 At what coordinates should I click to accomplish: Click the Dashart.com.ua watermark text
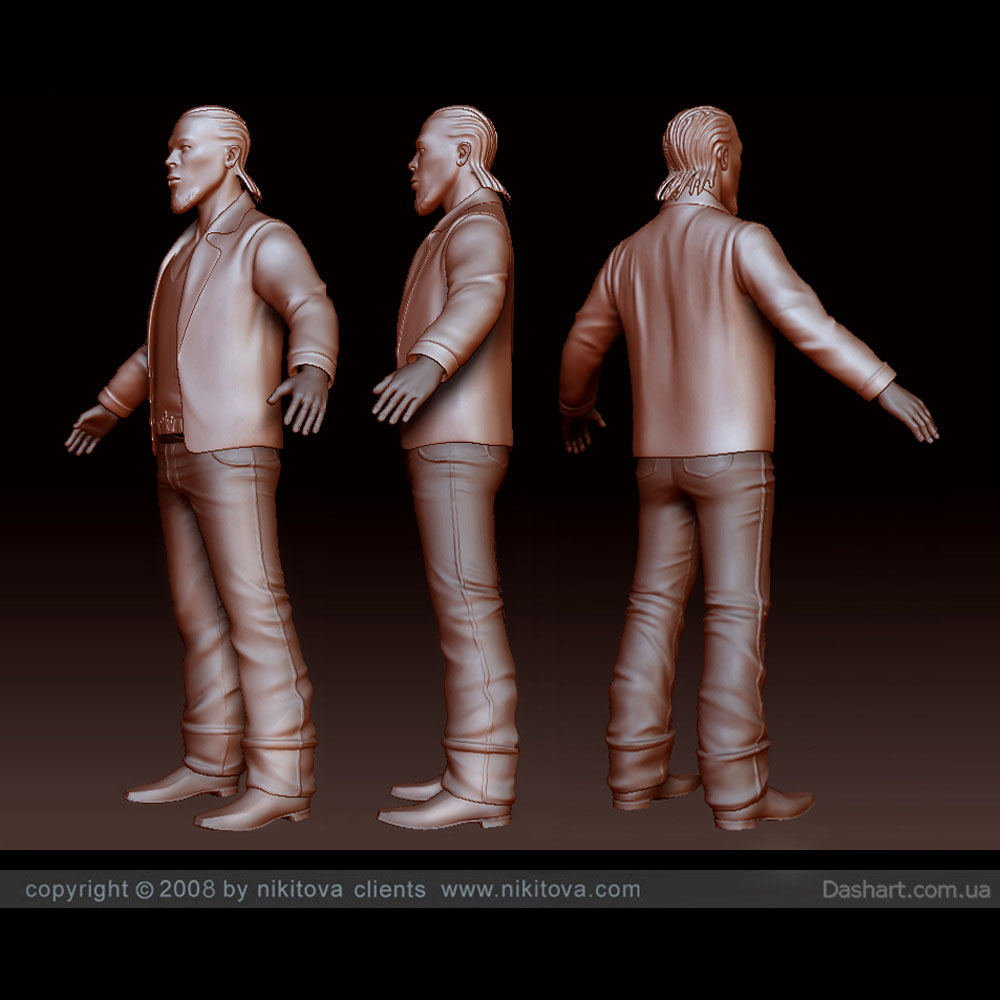point(906,889)
